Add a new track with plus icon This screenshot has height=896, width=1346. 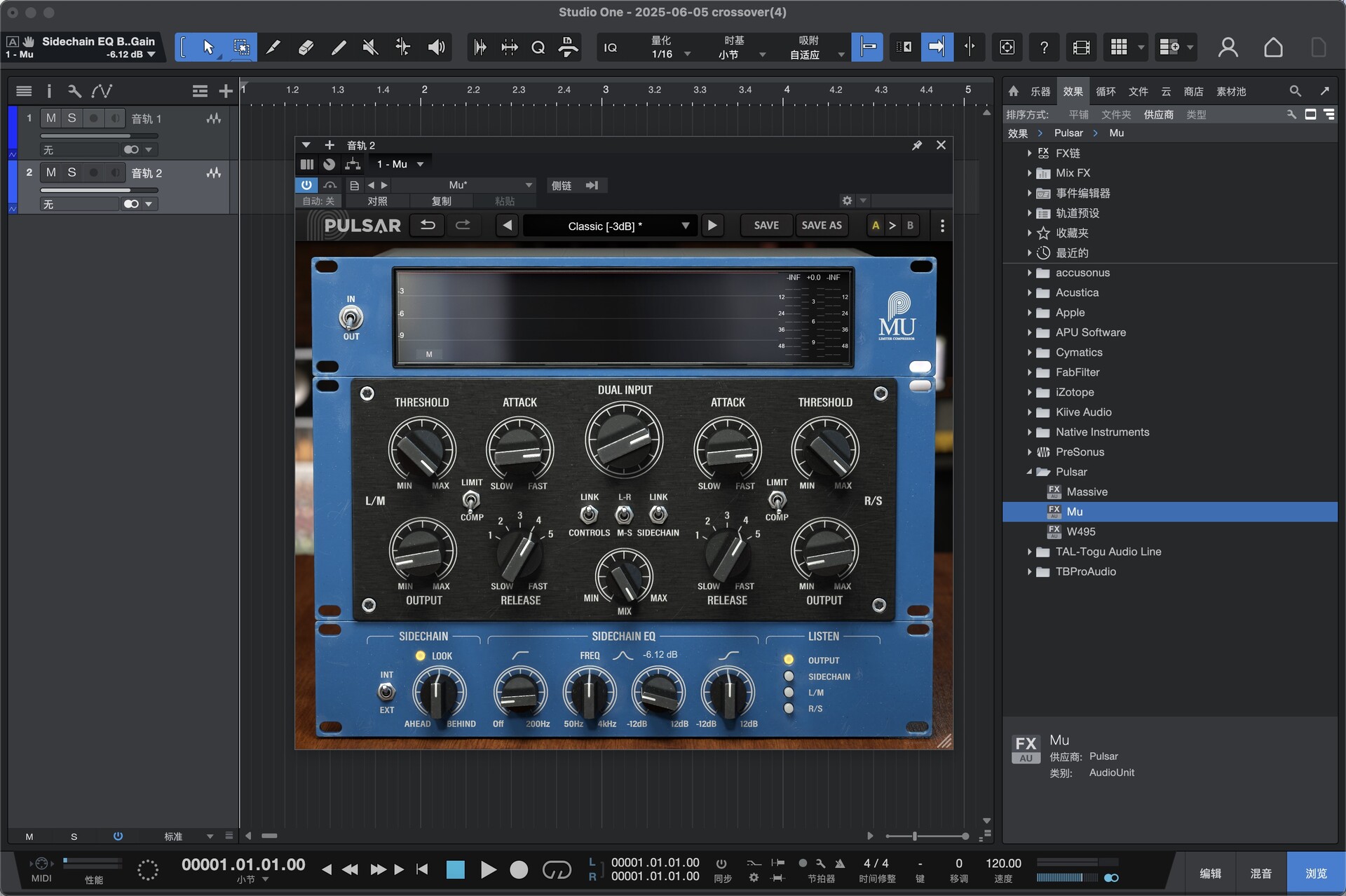pos(225,91)
